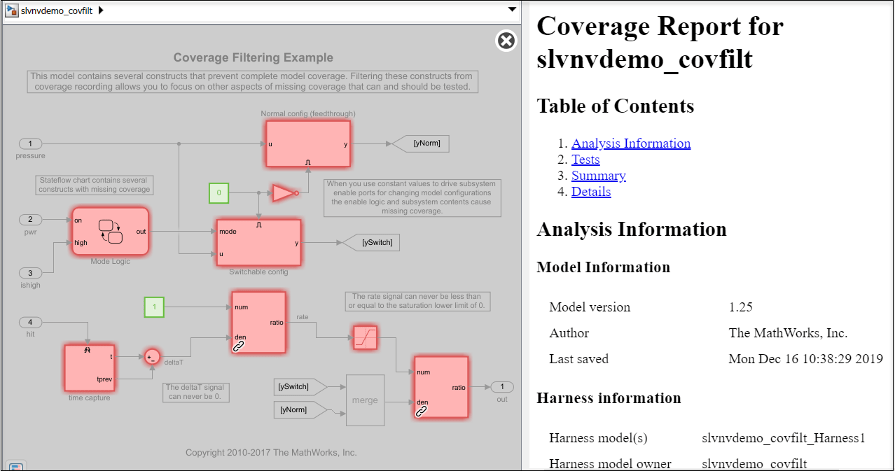The height and width of the screenshot is (471, 895).
Task: Select the Mode Logic Stateflow chart block
Action: coord(110,231)
